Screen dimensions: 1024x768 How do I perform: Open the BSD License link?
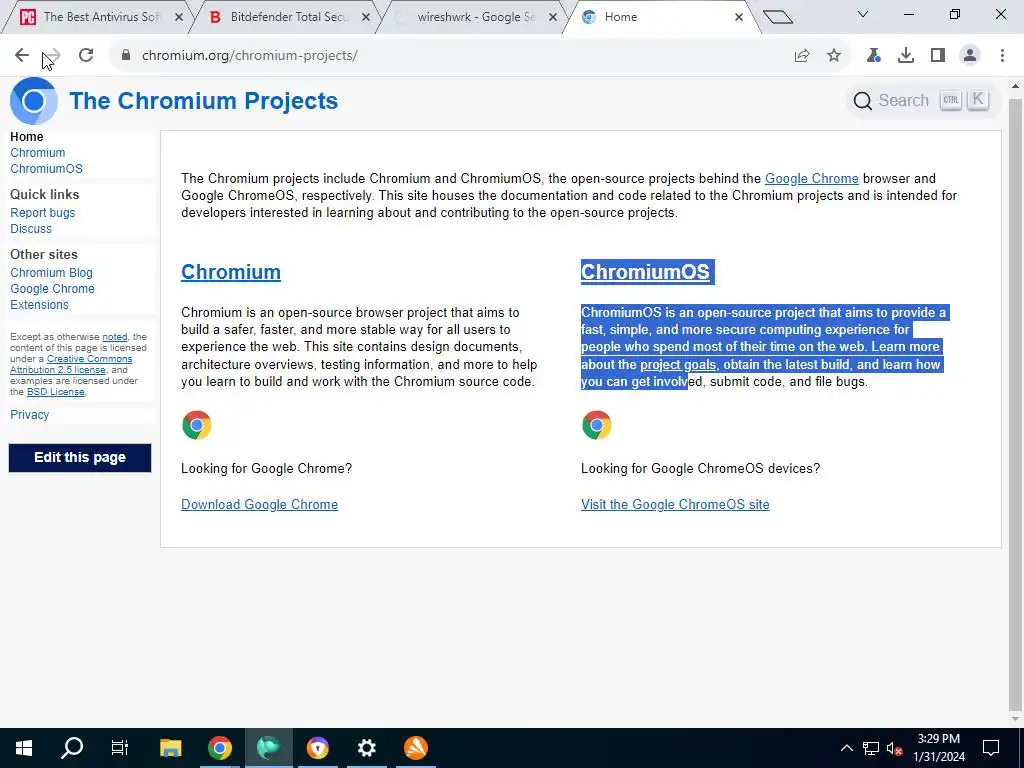tap(56, 392)
